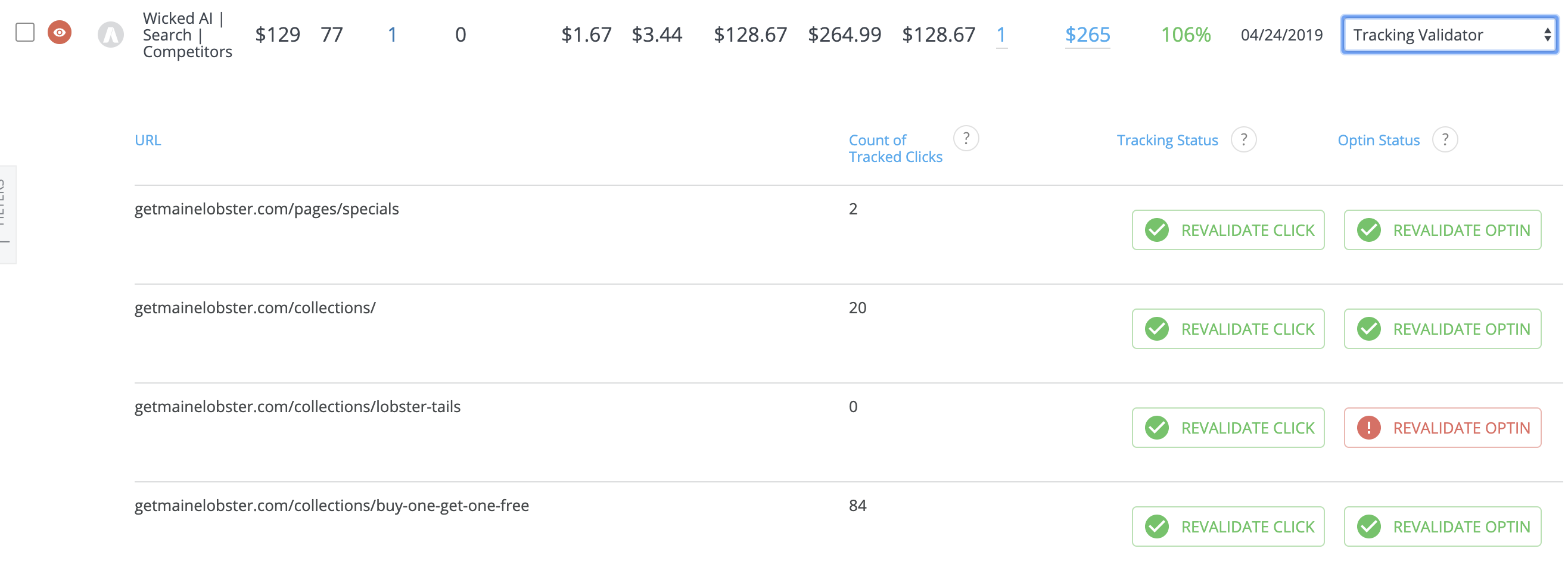Check the Wicked AI campaign row checkbox

click(x=25, y=32)
